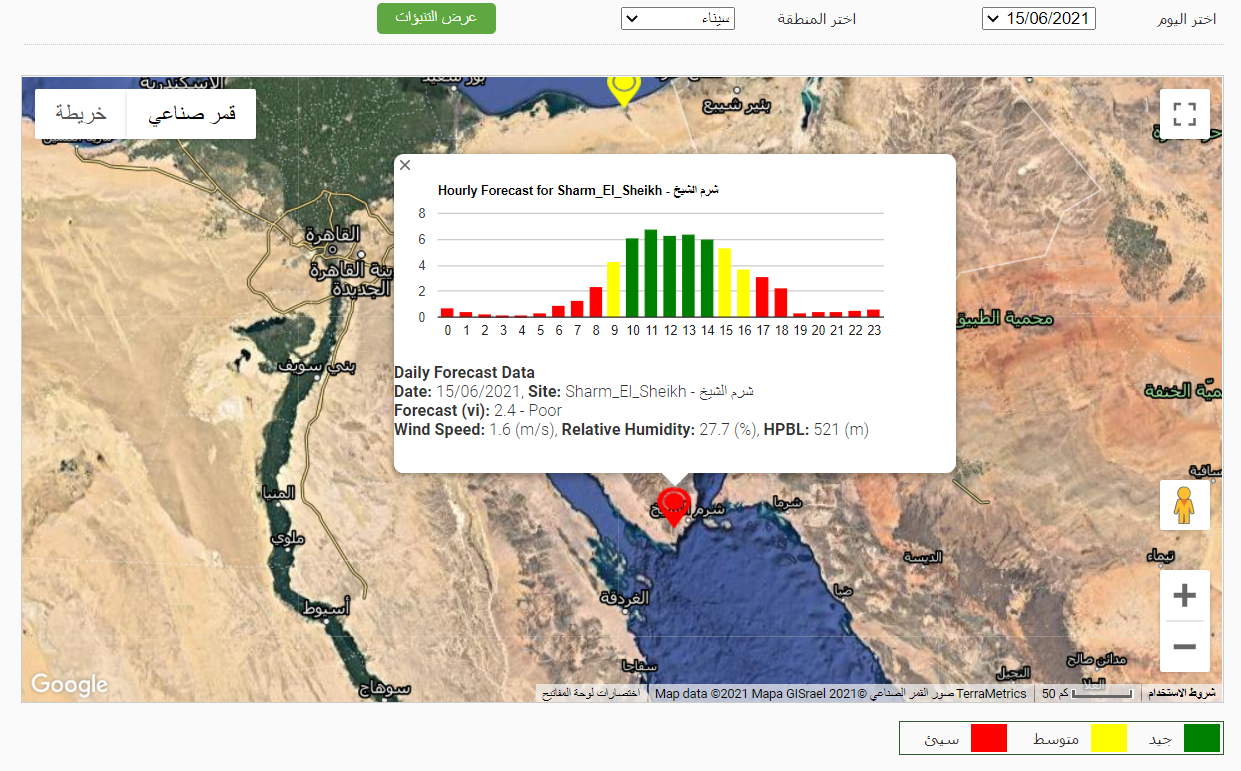Click the green bar for hour 11

coord(650,273)
